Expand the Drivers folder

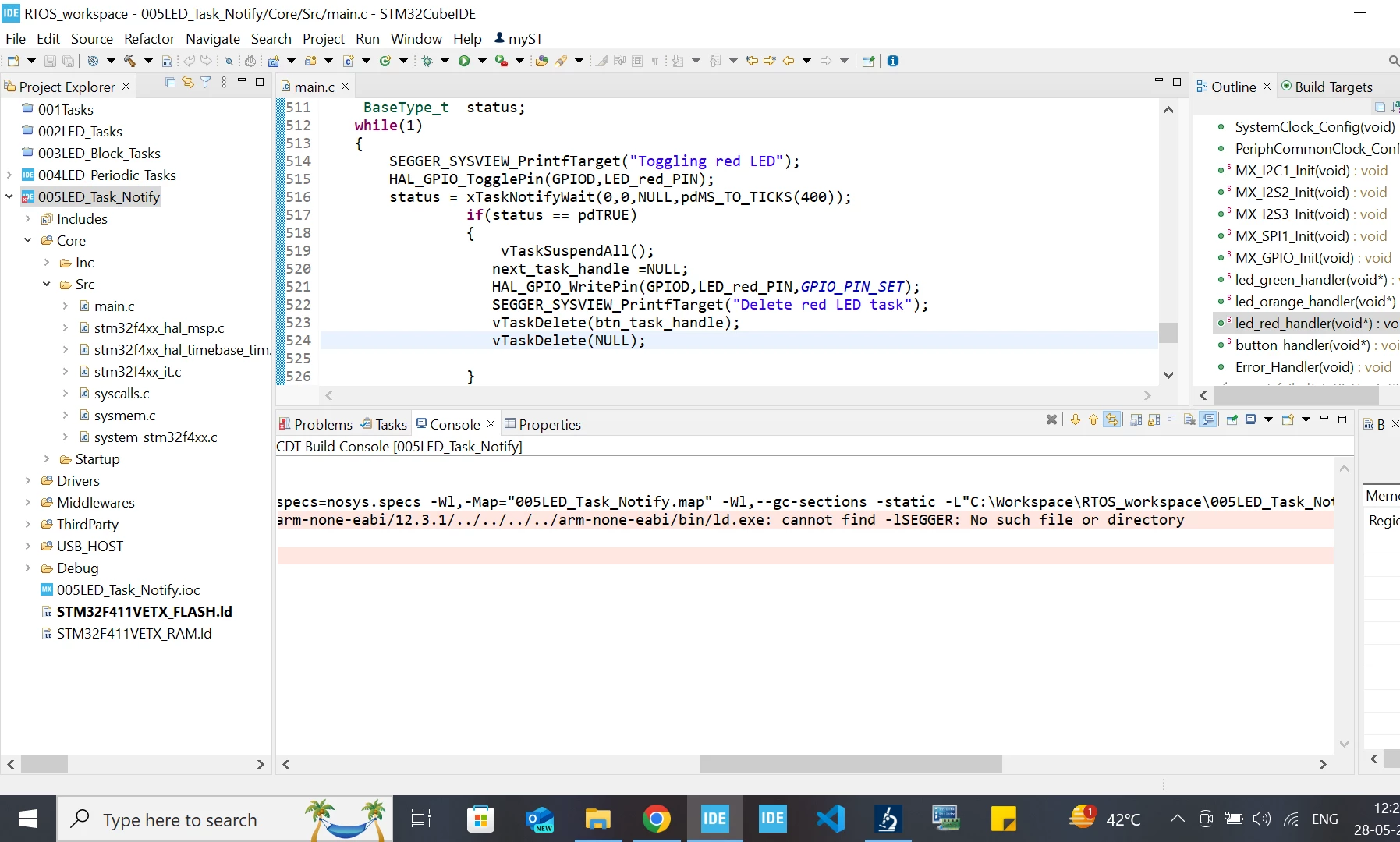tap(28, 481)
